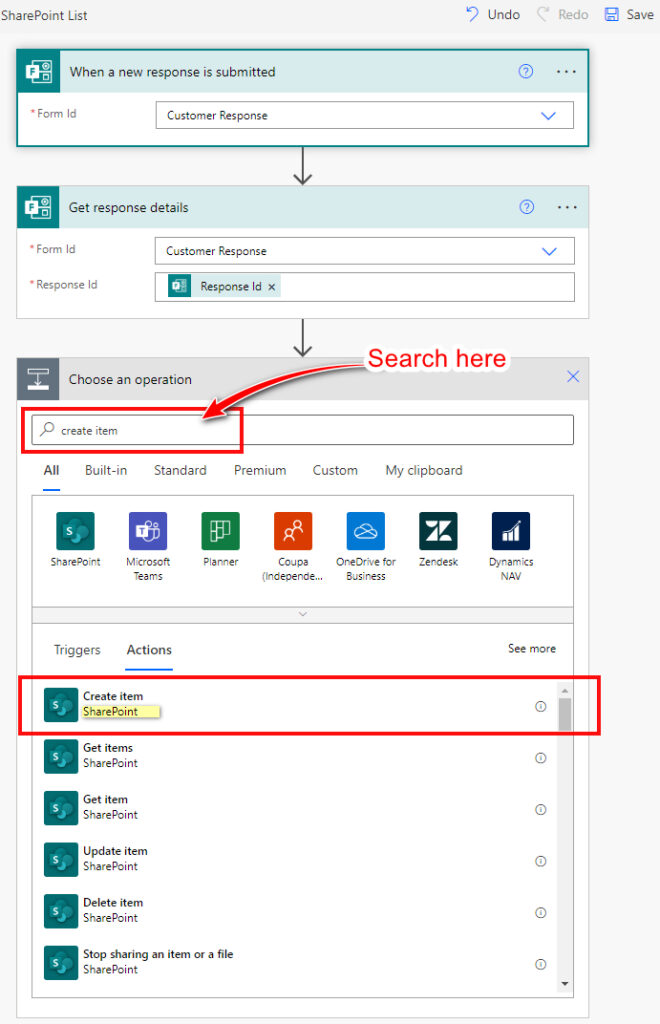Remove the Response Id token with its x
The image size is (660, 1024).
(272, 287)
